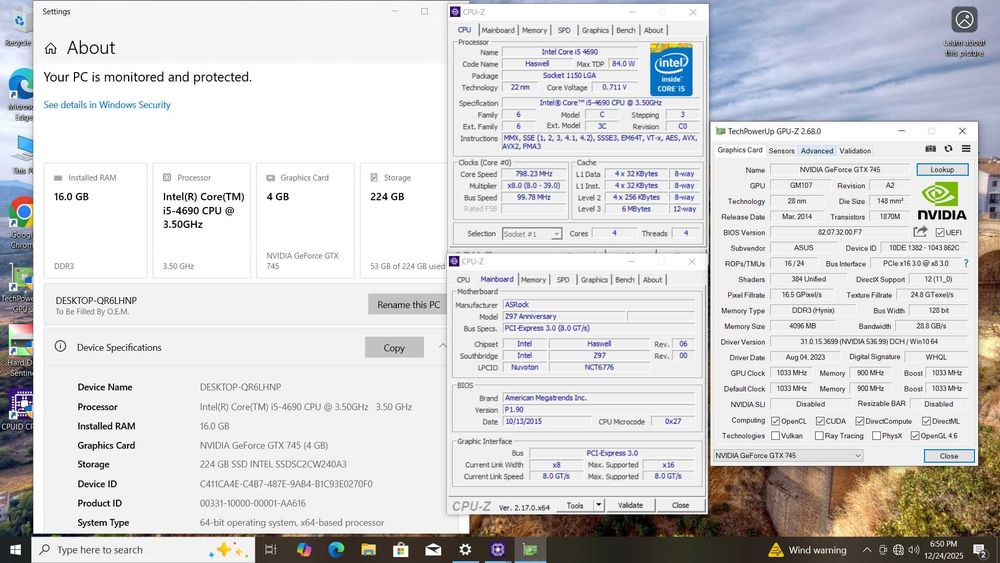Click the Close button in lower CPU-Z window
Screen dimensions: 1000x563
[x=680, y=505]
